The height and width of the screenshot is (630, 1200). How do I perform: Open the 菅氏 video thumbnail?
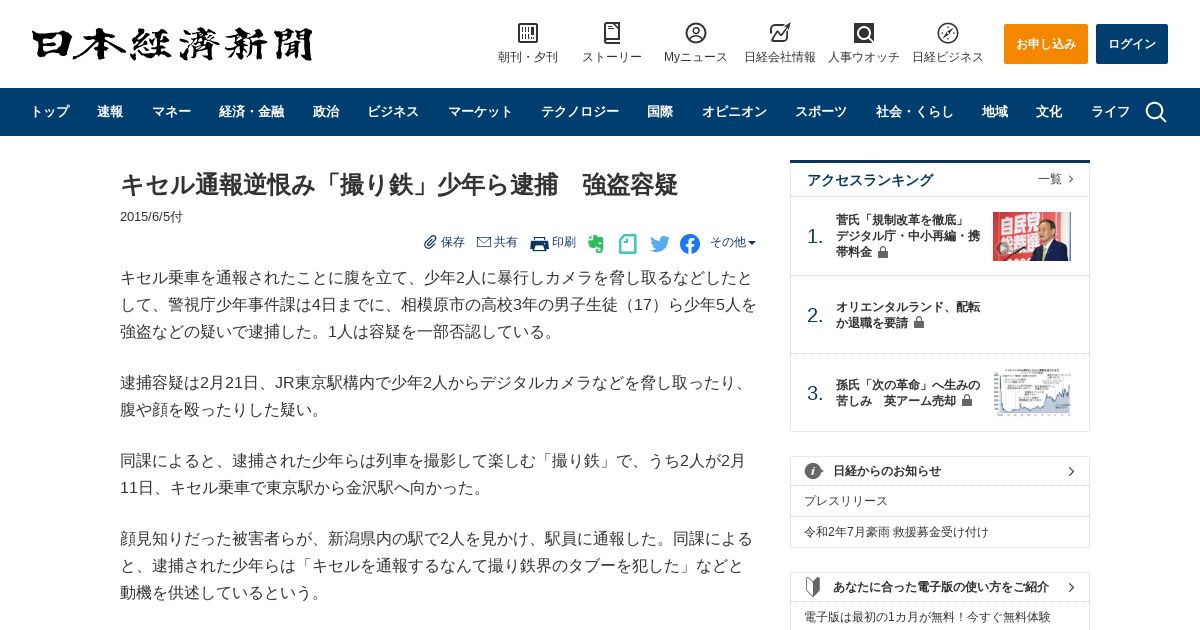[1032, 236]
